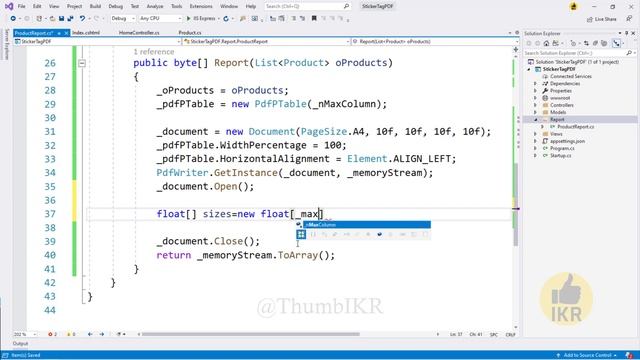Click the Live Share button

pyautogui.click(x=602, y=19)
